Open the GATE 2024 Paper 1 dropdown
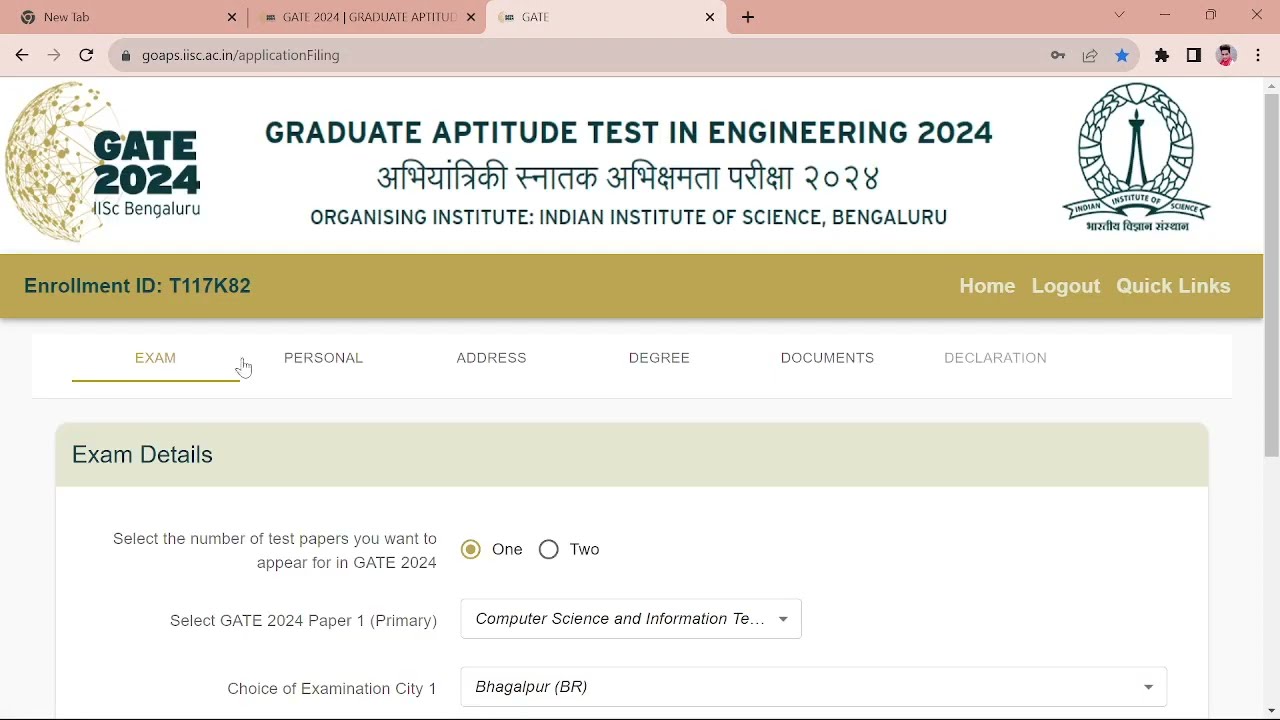Image resolution: width=1280 pixels, height=720 pixels. pos(631,619)
